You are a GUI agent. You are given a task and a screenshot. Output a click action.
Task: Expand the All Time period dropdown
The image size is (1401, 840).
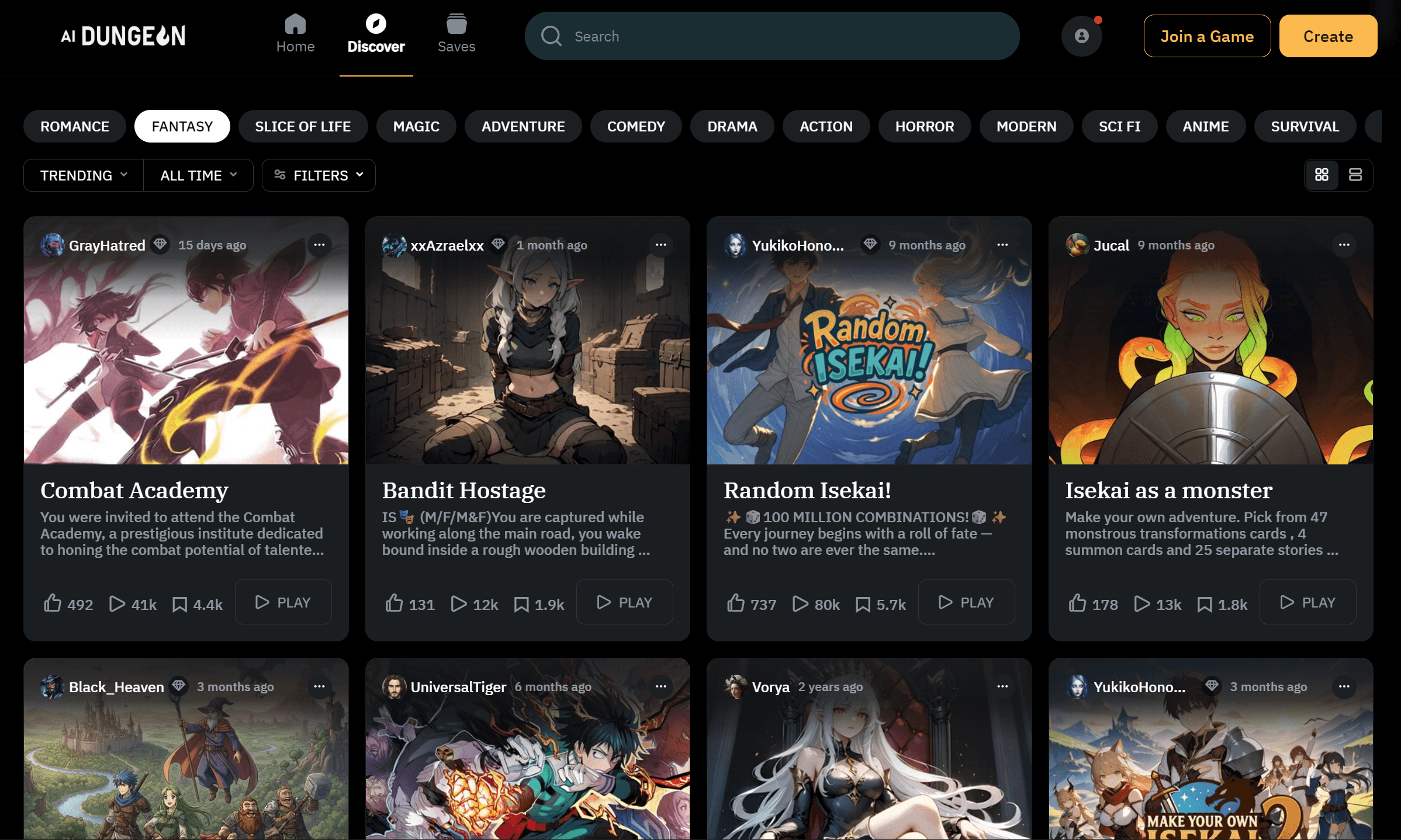[199, 175]
